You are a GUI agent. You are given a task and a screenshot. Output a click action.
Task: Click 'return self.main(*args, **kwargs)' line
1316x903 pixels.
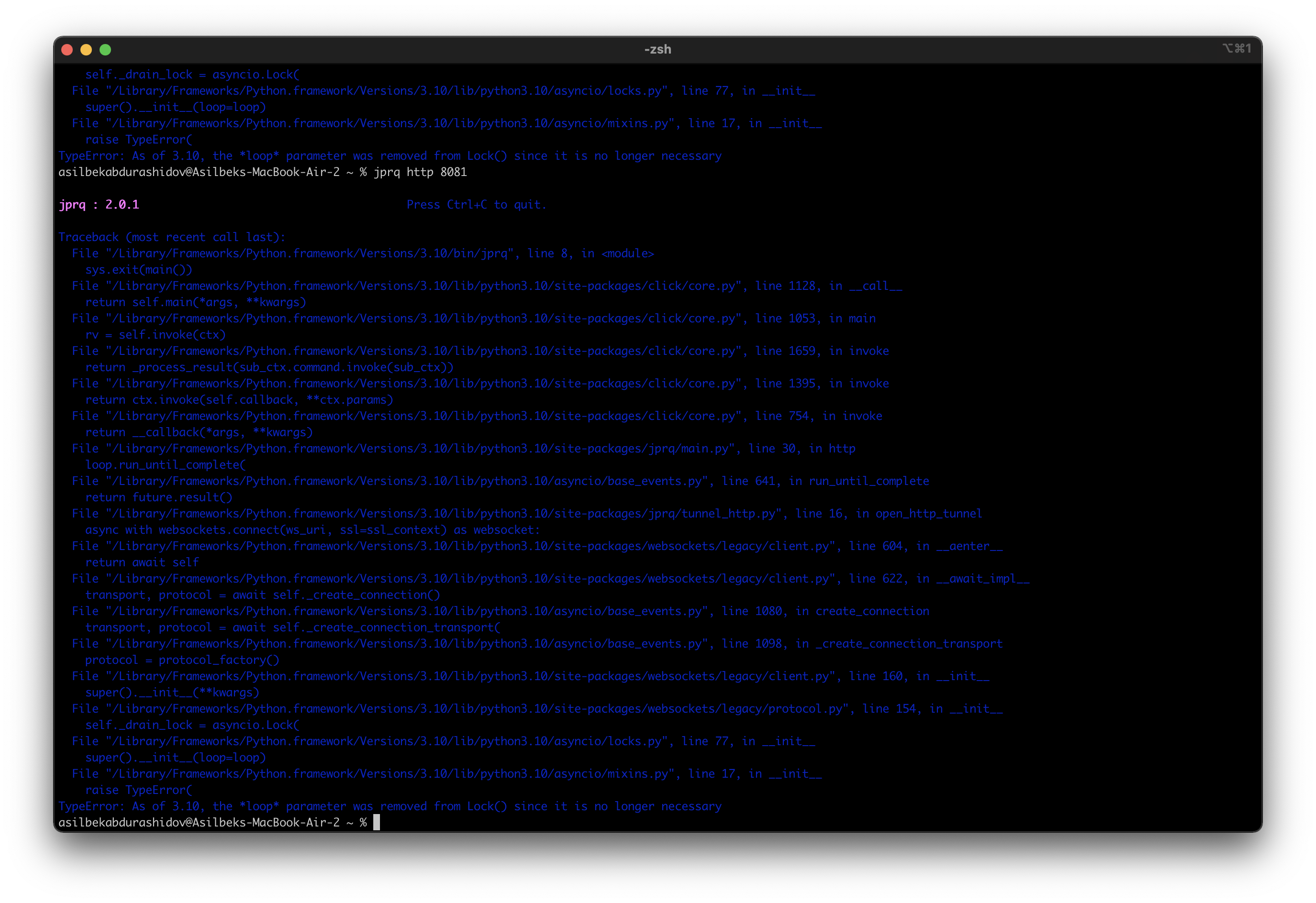195,302
